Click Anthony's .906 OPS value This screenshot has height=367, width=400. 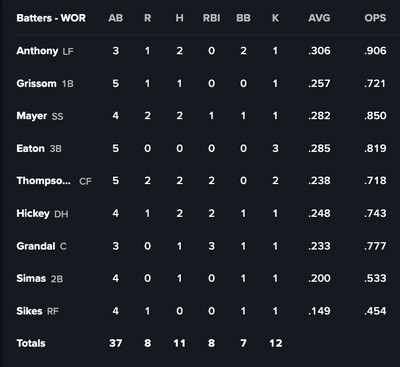tap(375, 51)
